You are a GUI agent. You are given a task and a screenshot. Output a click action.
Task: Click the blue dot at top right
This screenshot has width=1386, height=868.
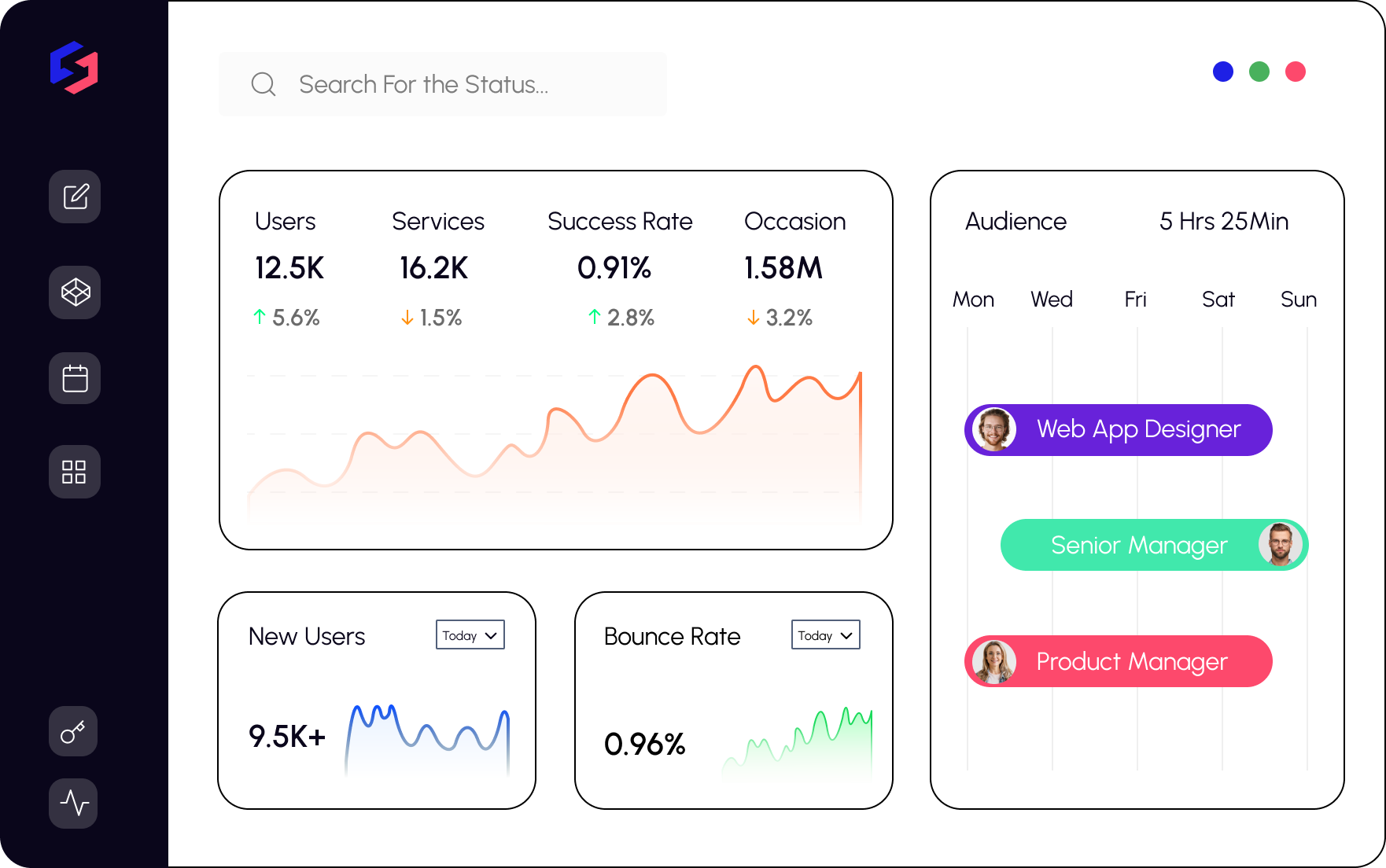(x=1223, y=72)
